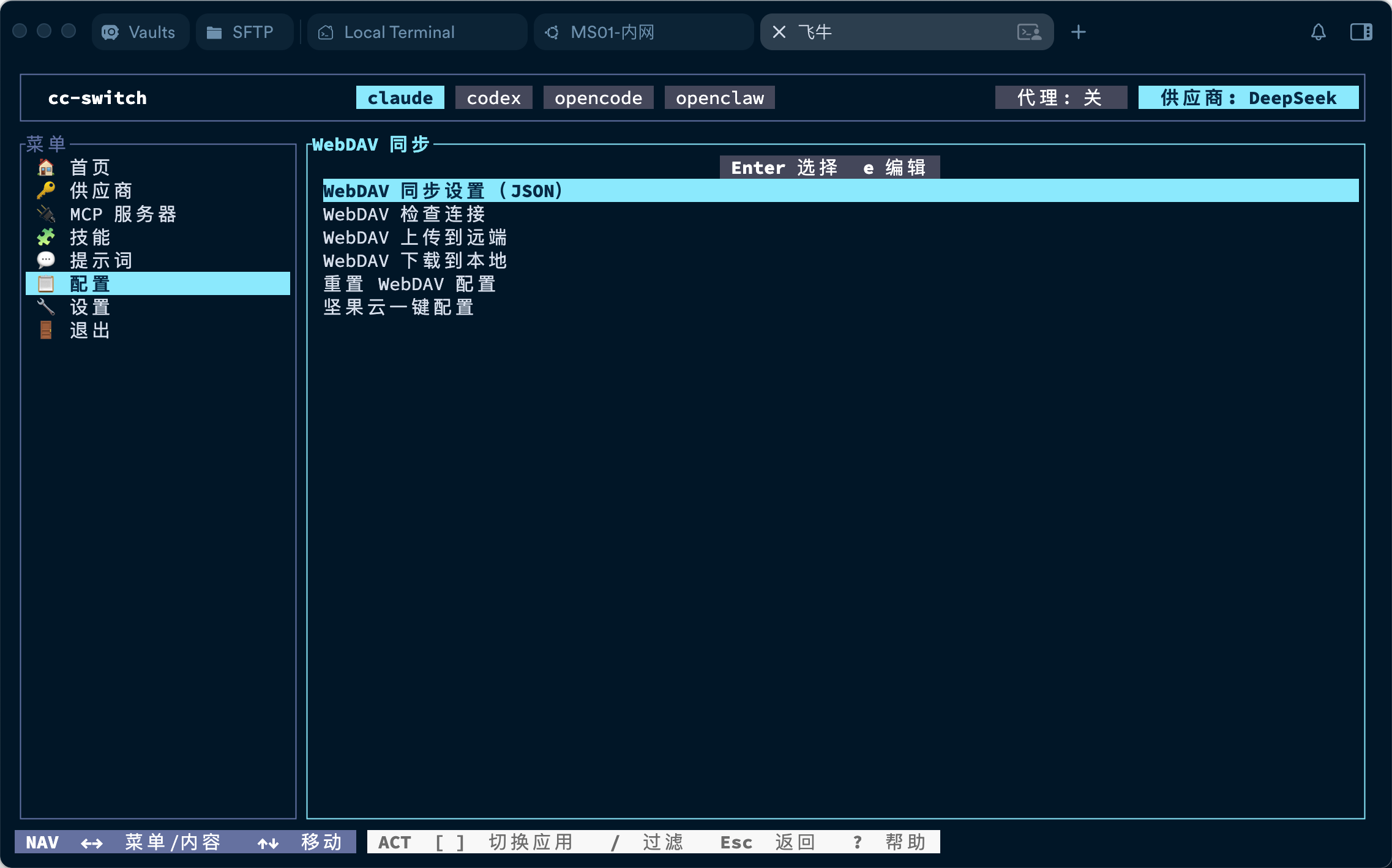The height and width of the screenshot is (868, 1392).
Task: Click the door icon beside 退出
Action: point(46,330)
